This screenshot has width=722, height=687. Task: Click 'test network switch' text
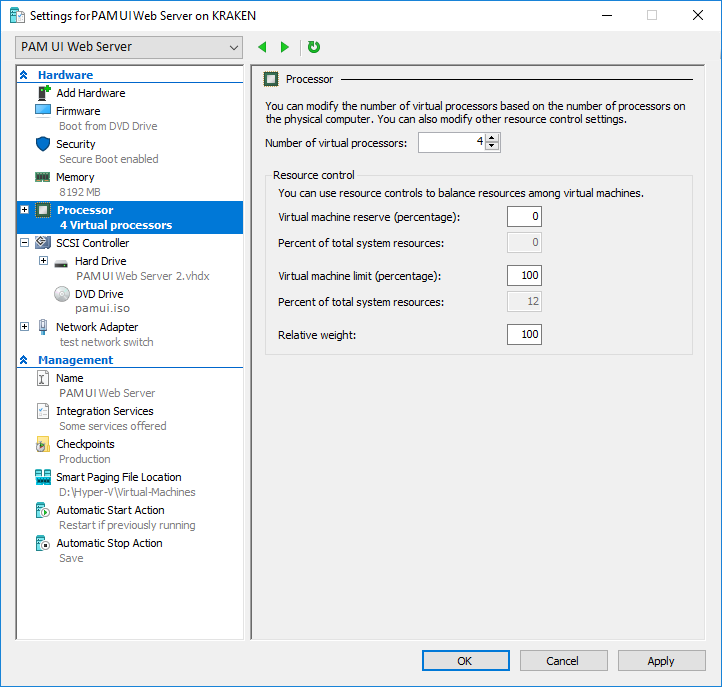pos(106,342)
